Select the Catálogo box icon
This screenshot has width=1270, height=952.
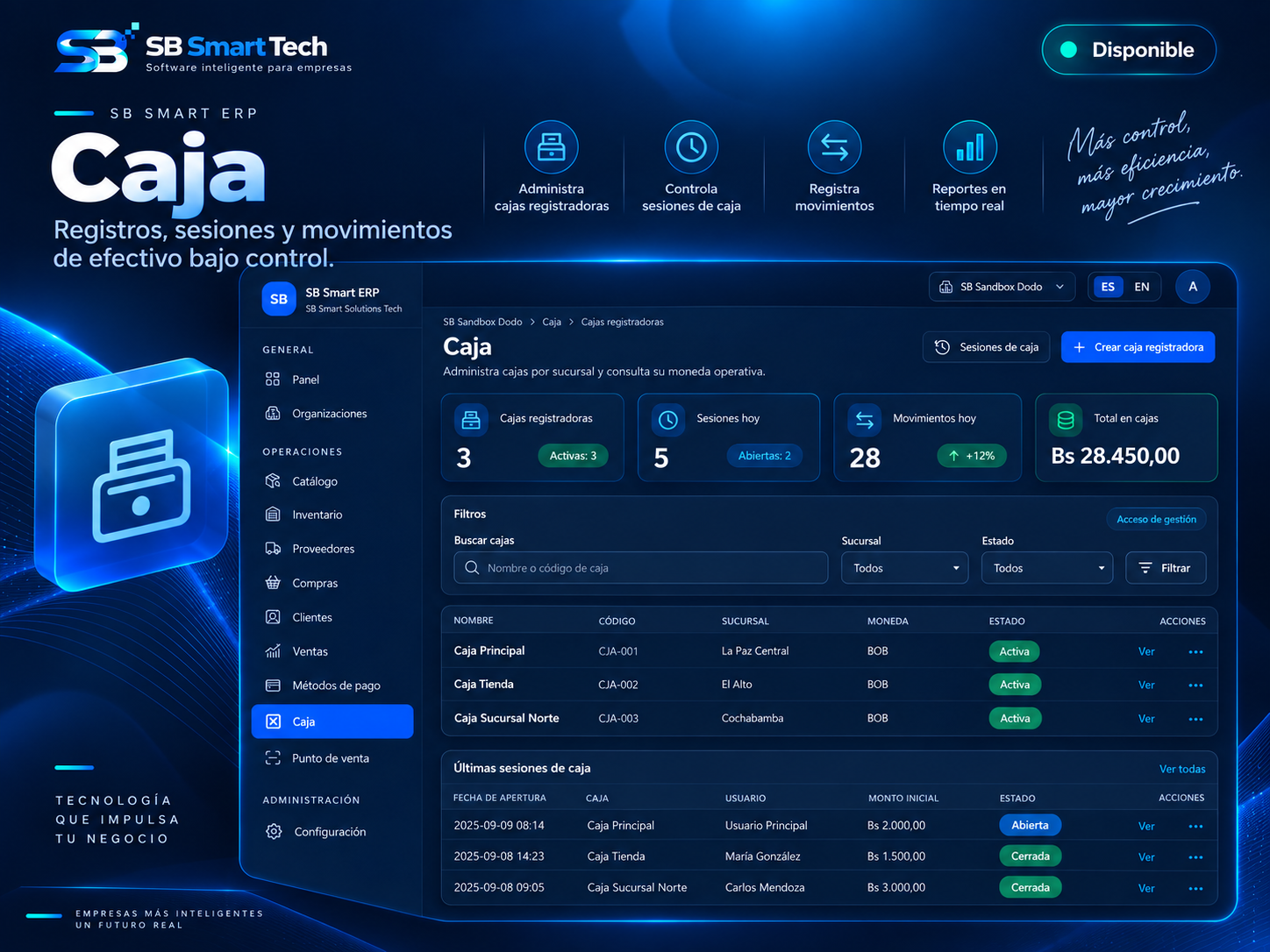(x=273, y=481)
